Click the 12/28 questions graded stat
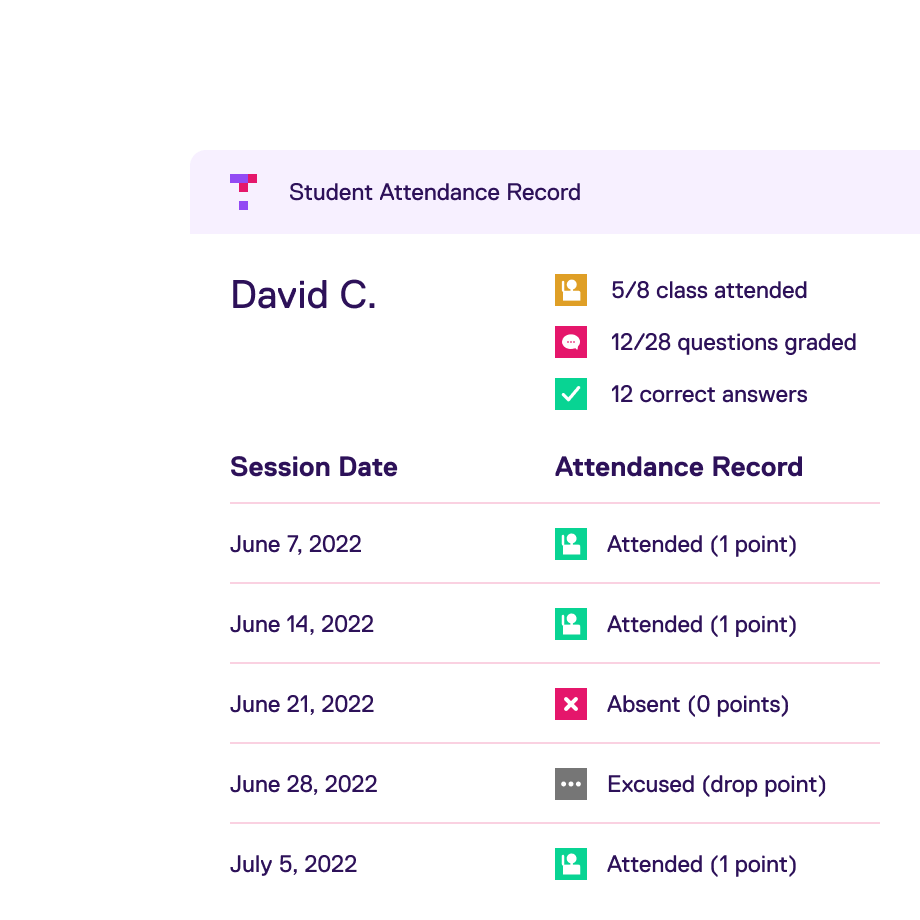The height and width of the screenshot is (920, 920). pyautogui.click(x=734, y=342)
